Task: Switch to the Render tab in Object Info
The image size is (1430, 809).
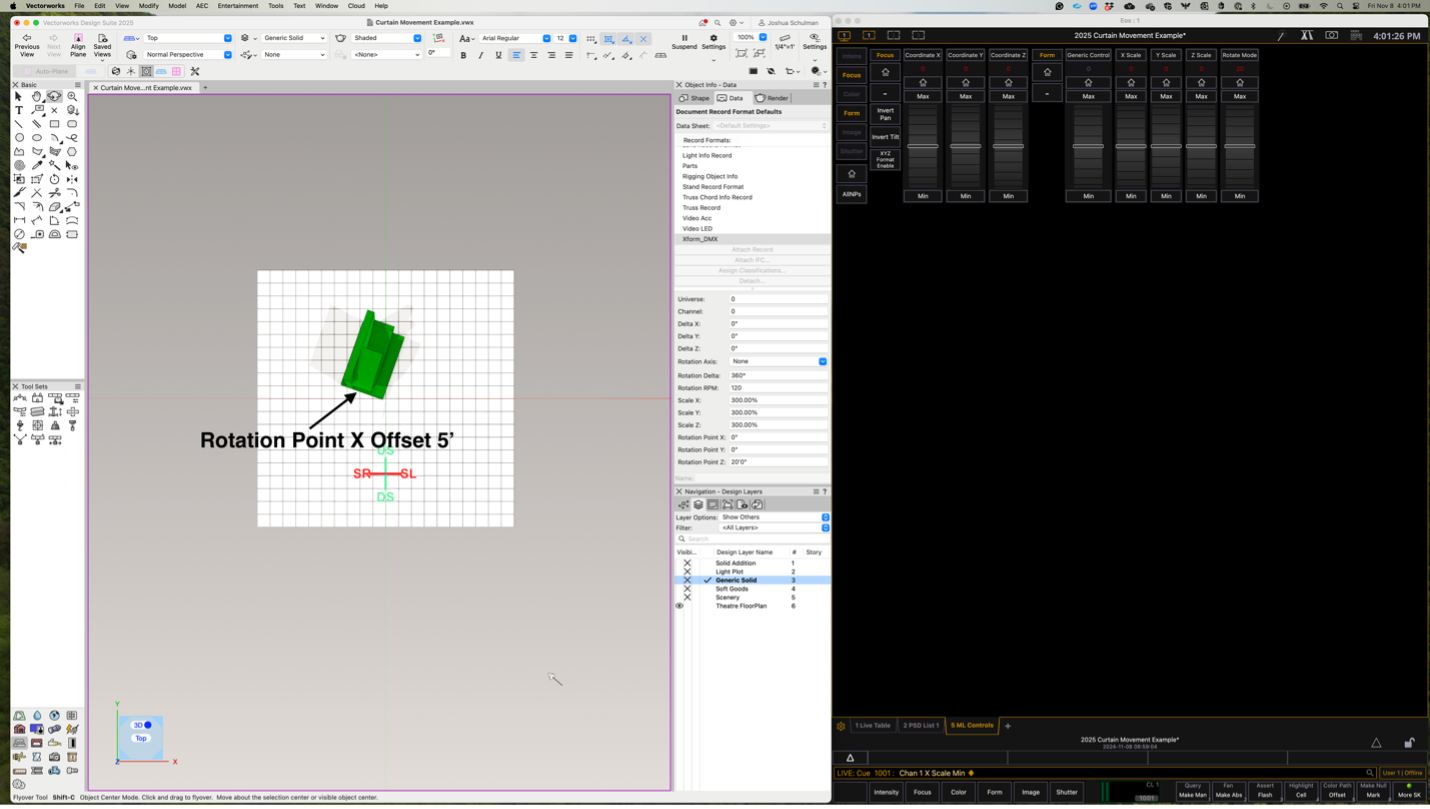Action: tap(772, 98)
